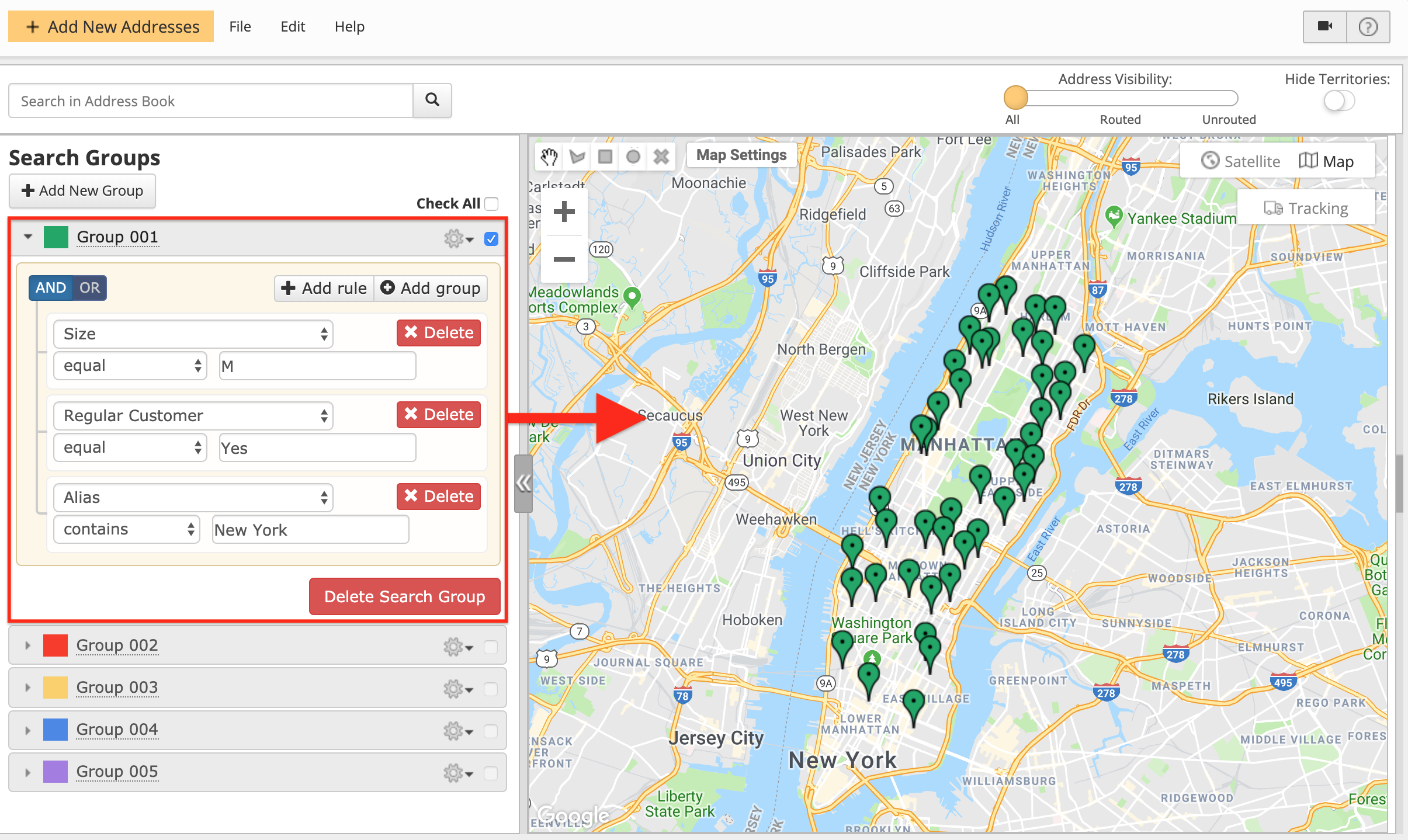Select the circle drawing tool
This screenshot has height=840, width=1408.
coord(633,157)
